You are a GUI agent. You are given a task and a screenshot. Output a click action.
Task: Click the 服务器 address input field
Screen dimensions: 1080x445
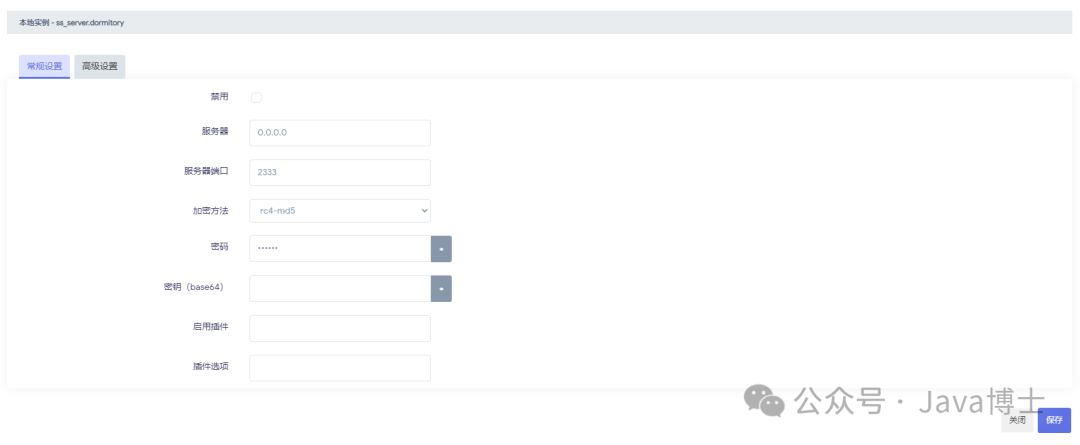[339, 133]
